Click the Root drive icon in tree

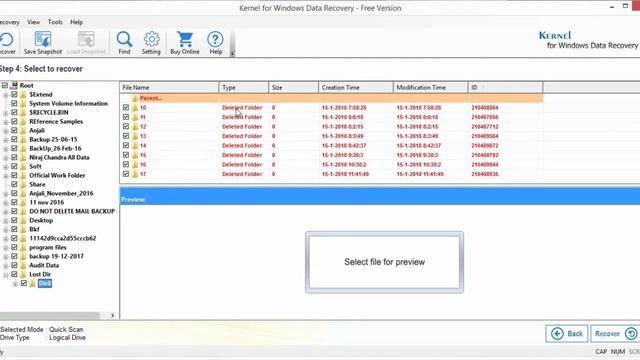pos(14,85)
